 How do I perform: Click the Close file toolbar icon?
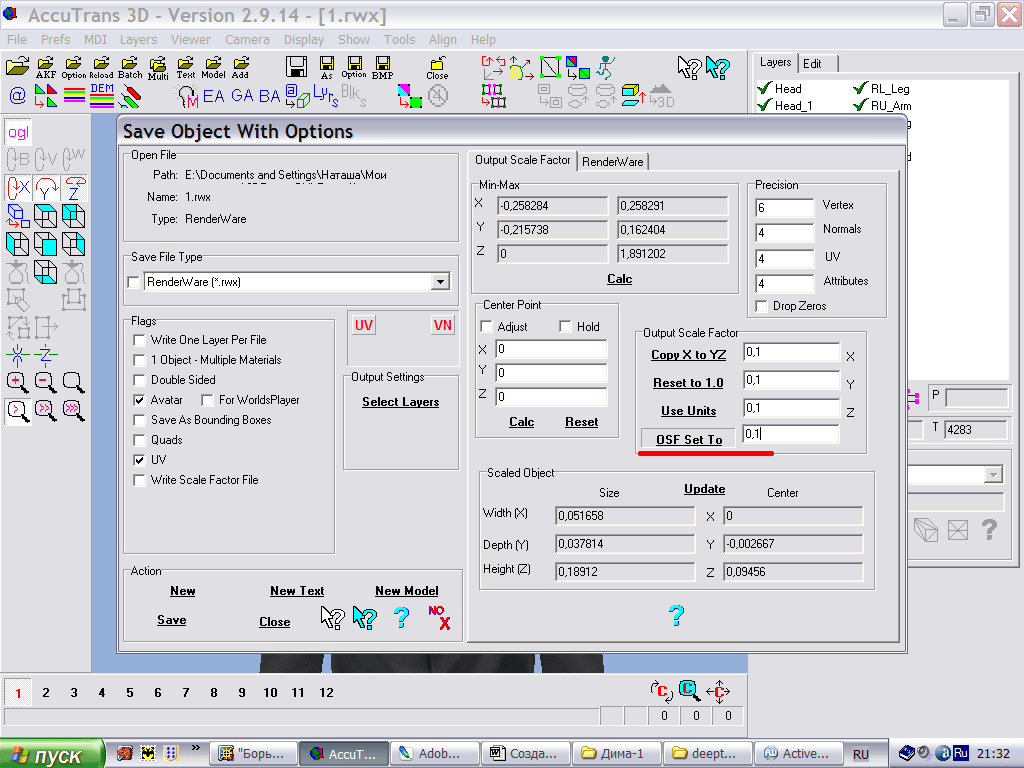(x=437, y=68)
